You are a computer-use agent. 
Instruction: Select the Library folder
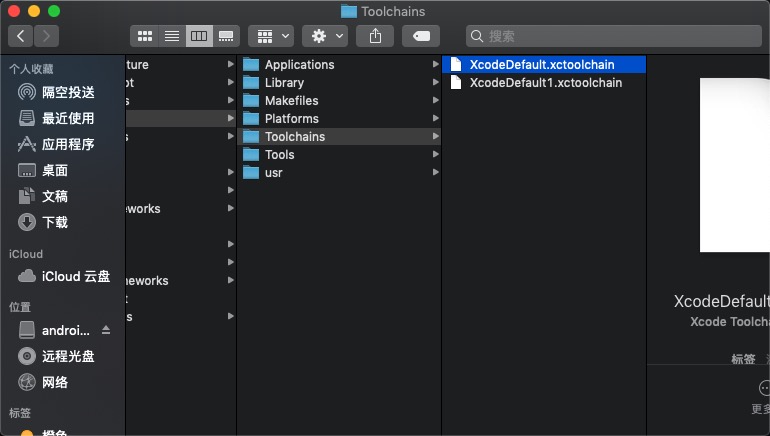[339, 82]
